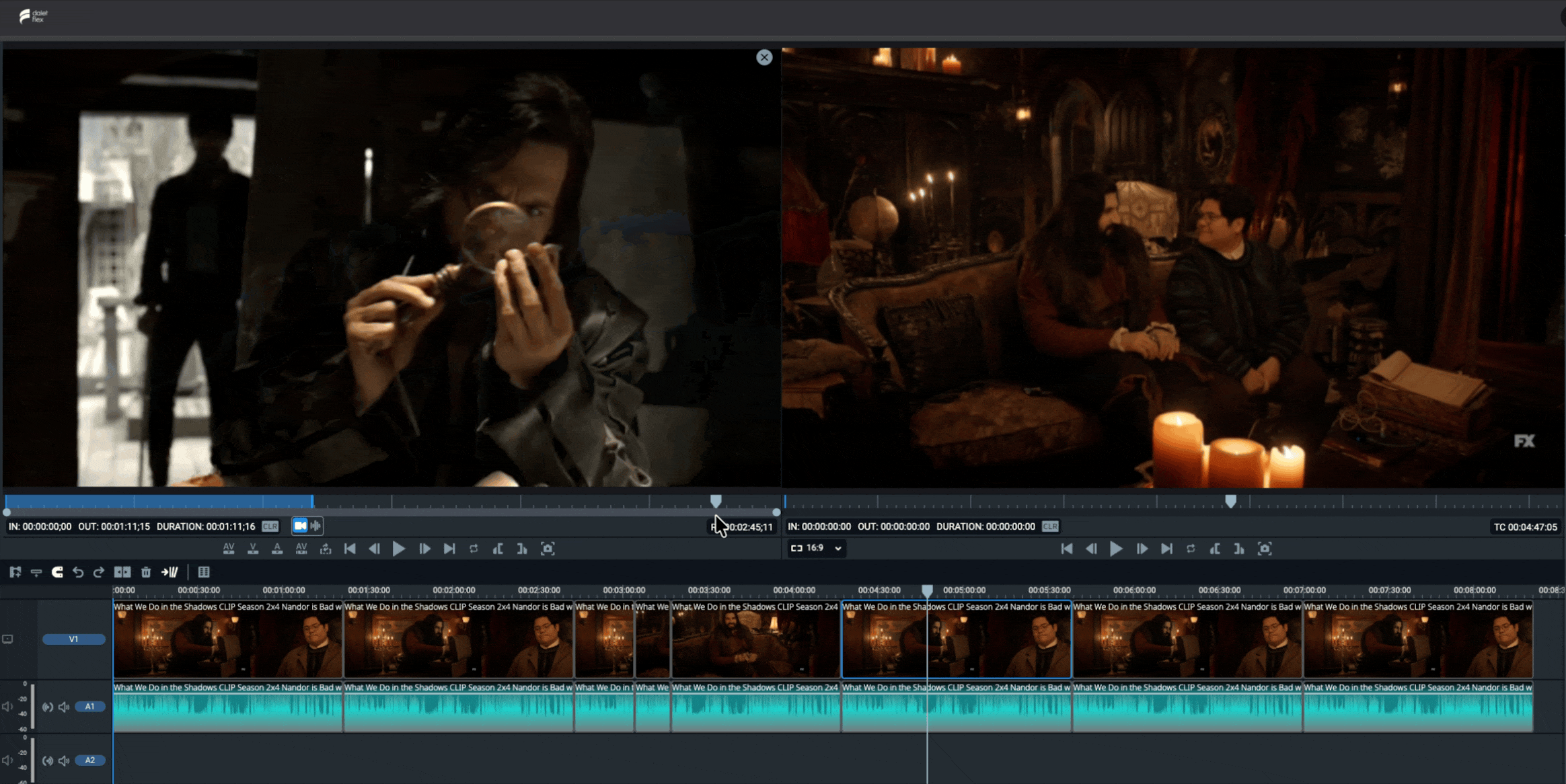The image size is (1566, 784).
Task: Select the highlighted clip on V1 track
Action: [x=957, y=639]
